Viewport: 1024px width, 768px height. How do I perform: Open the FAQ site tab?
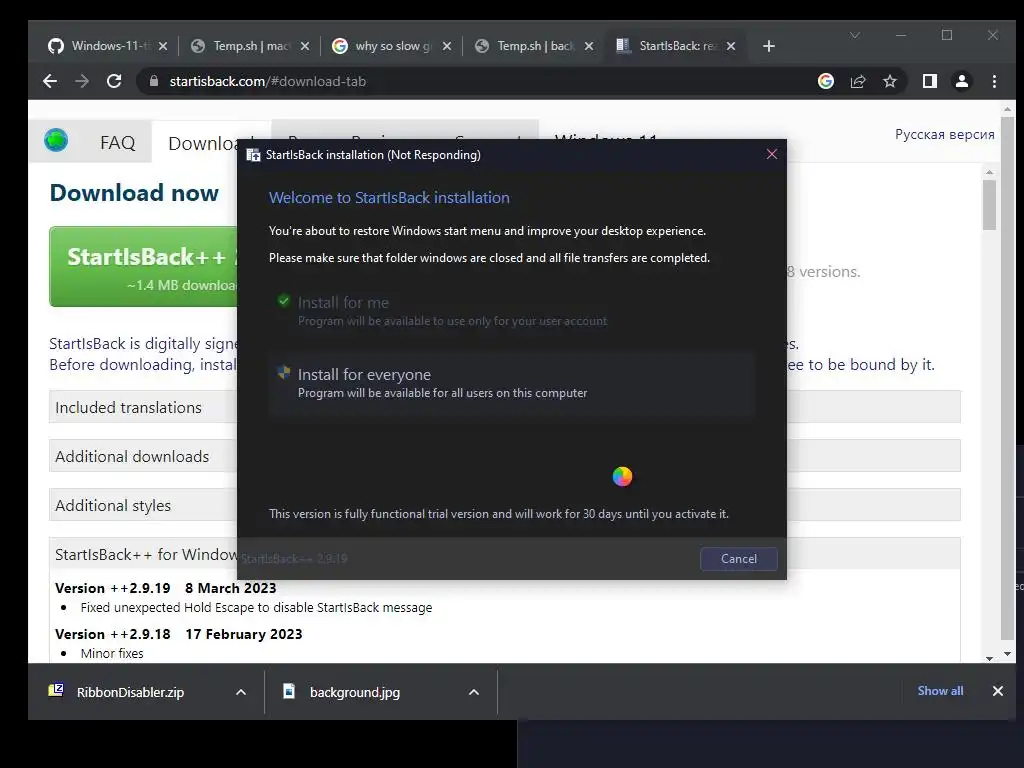tap(118, 142)
